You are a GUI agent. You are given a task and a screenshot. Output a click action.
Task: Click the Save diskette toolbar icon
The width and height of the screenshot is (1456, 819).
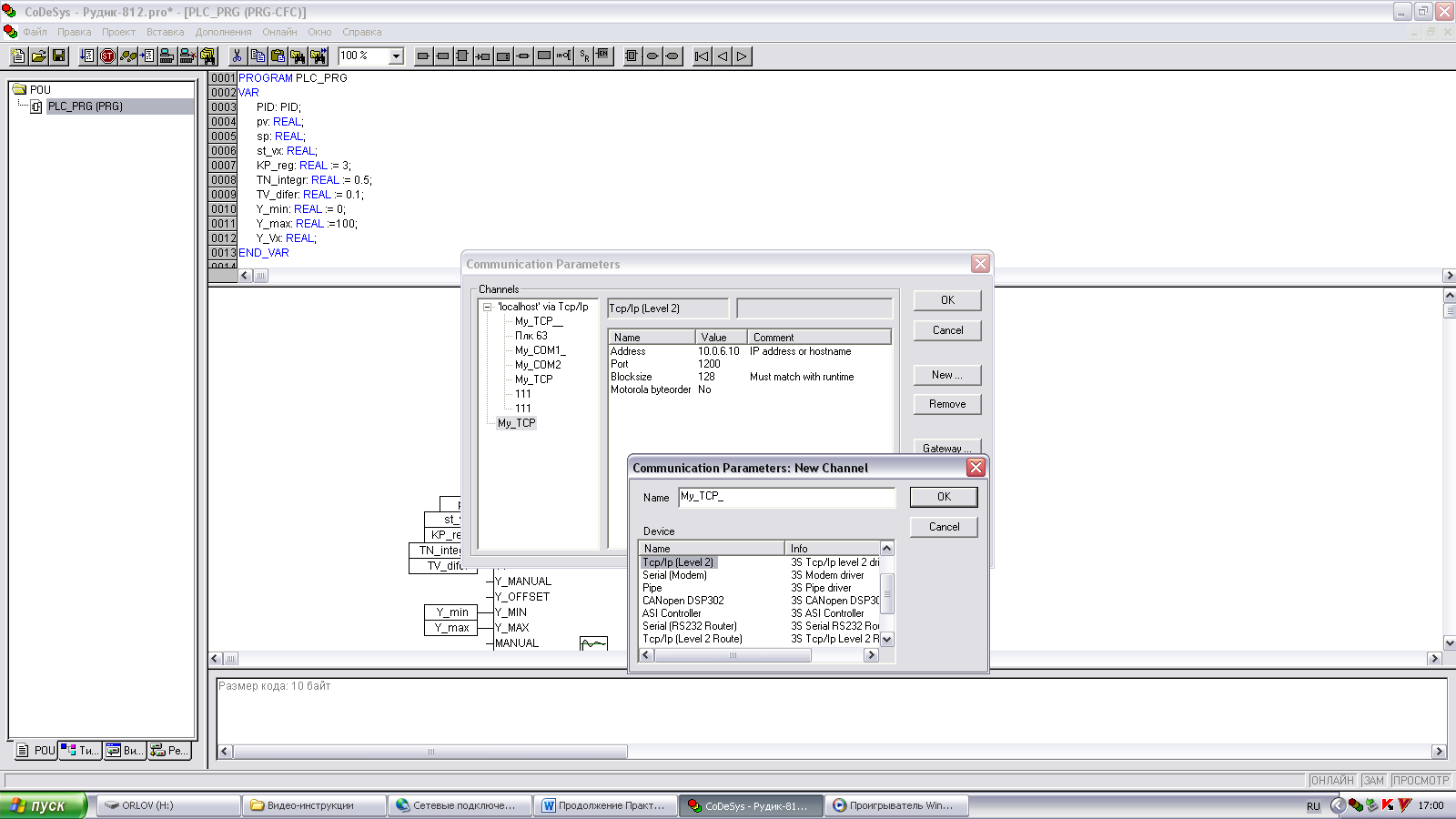[x=58, y=56]
